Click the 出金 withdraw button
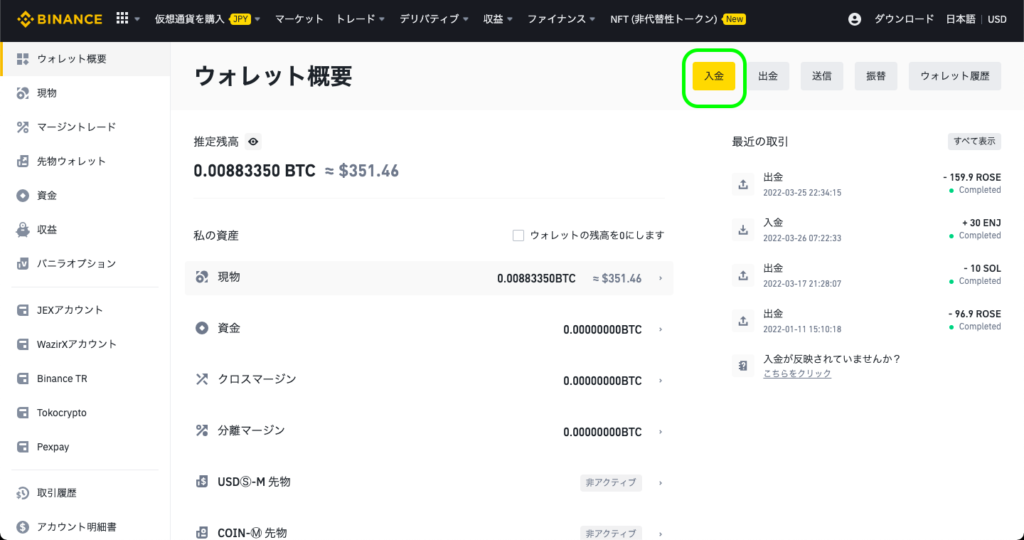This screenshot has height=540, width=1024. tap(768, 76)
